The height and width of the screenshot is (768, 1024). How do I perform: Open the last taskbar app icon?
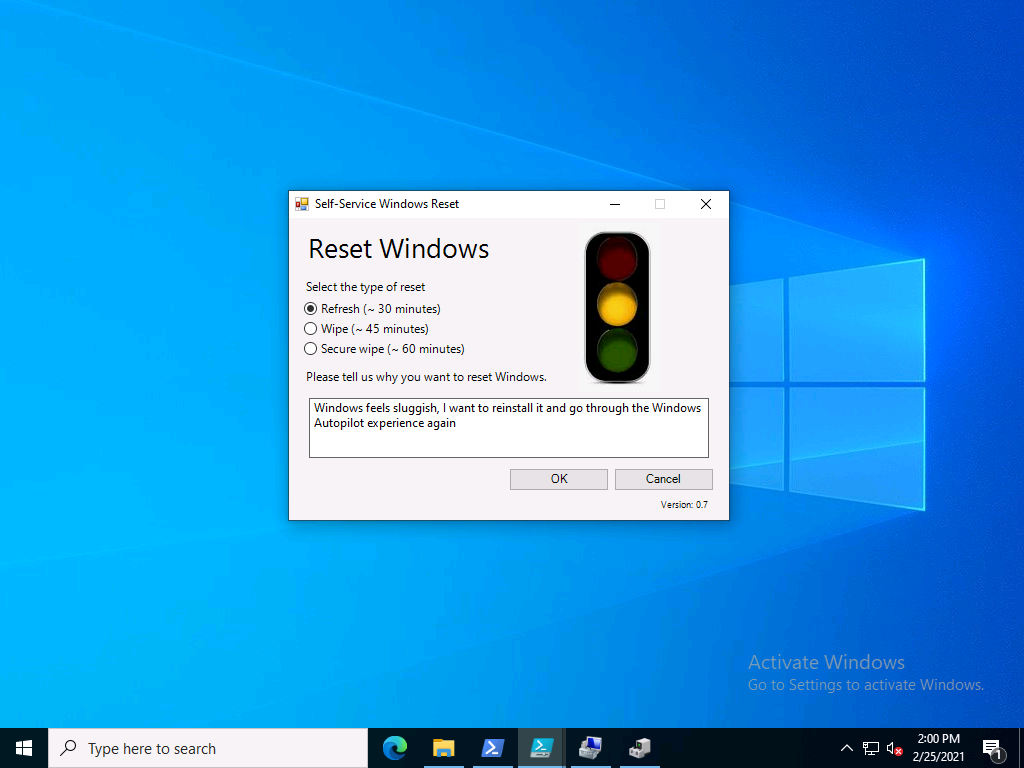[x=639, y=748]
